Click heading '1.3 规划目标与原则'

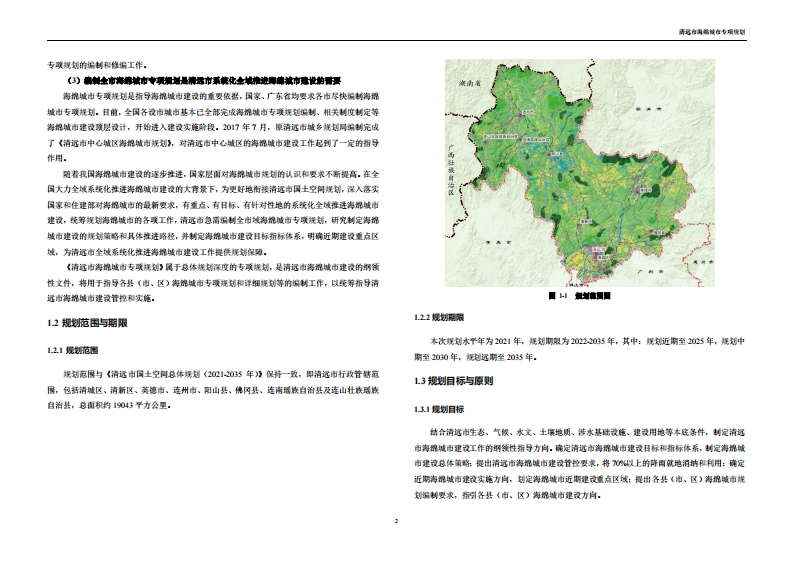(x=454, y=382)
